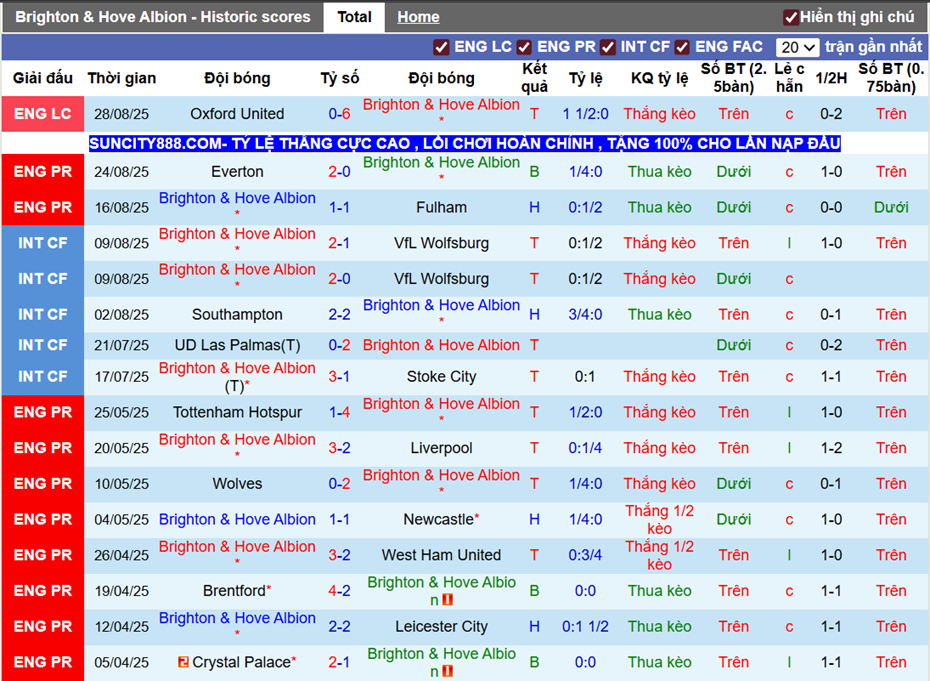
Task: Click Wolves team name
Action: pyautogui.click(x=237, y=483)
